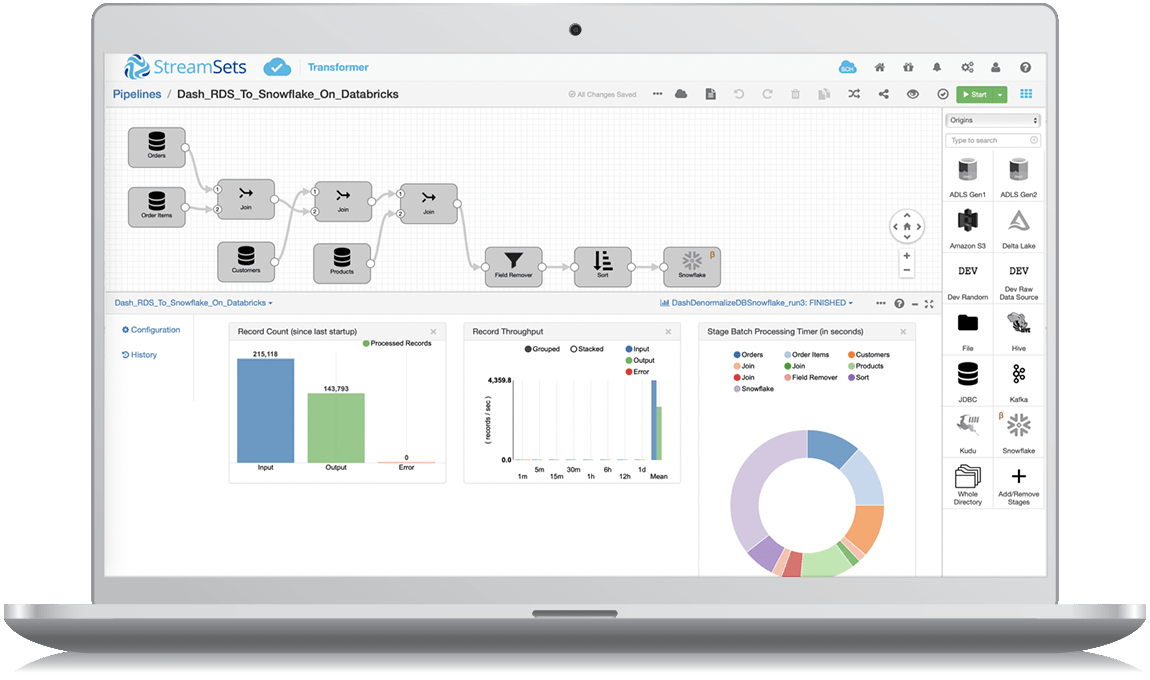
Task: Close the Stage Batch Processing Timer panel
Action: (903, 332)
